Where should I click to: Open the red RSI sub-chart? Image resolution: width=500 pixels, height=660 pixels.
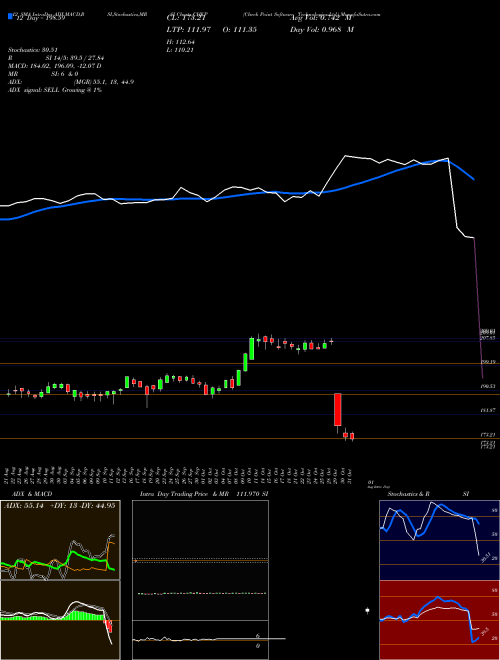pyautogui.click(x=439, y=620)
